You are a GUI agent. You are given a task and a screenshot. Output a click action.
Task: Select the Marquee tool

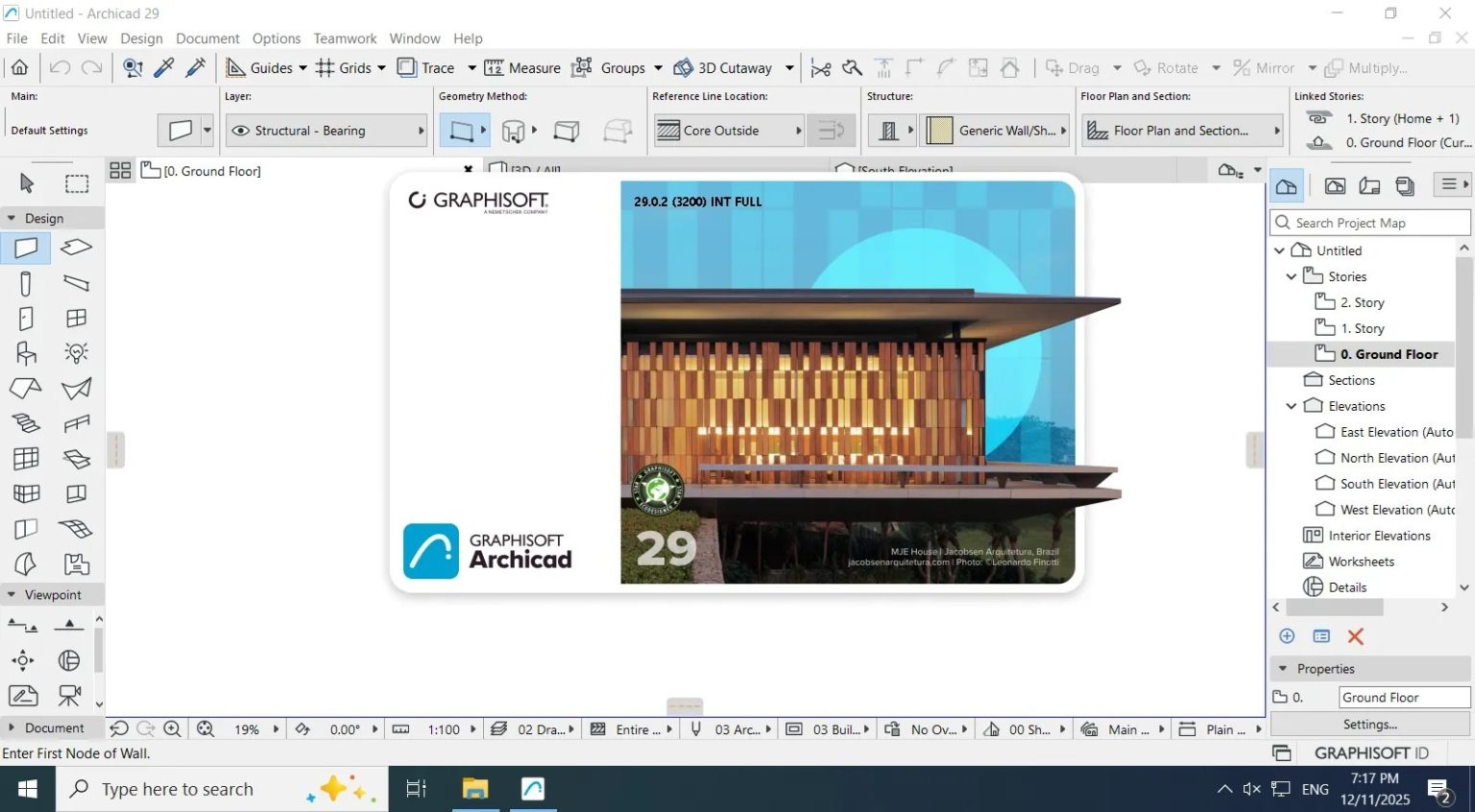pos(77,183)
